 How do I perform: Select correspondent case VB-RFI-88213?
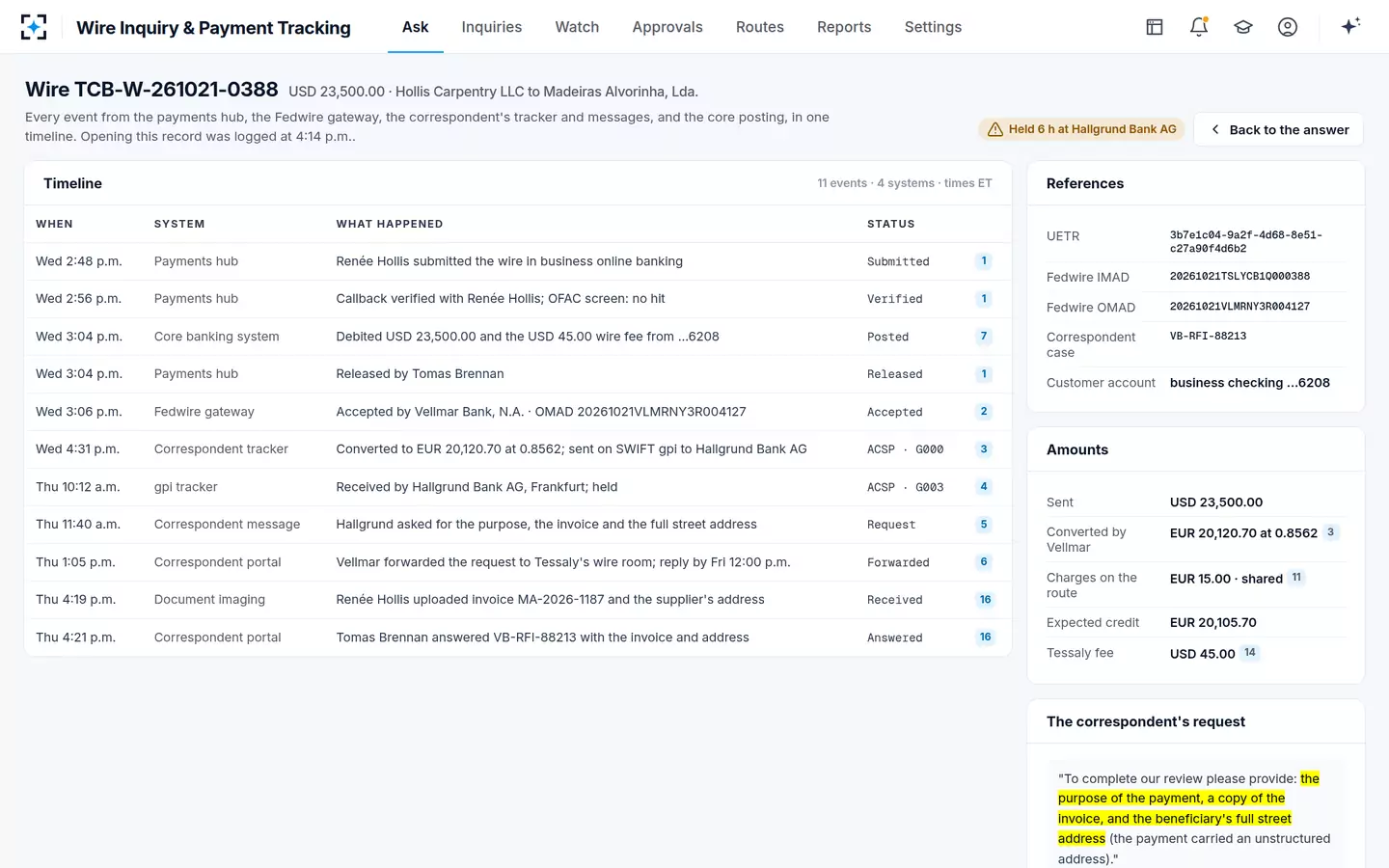click(1208, 337)
